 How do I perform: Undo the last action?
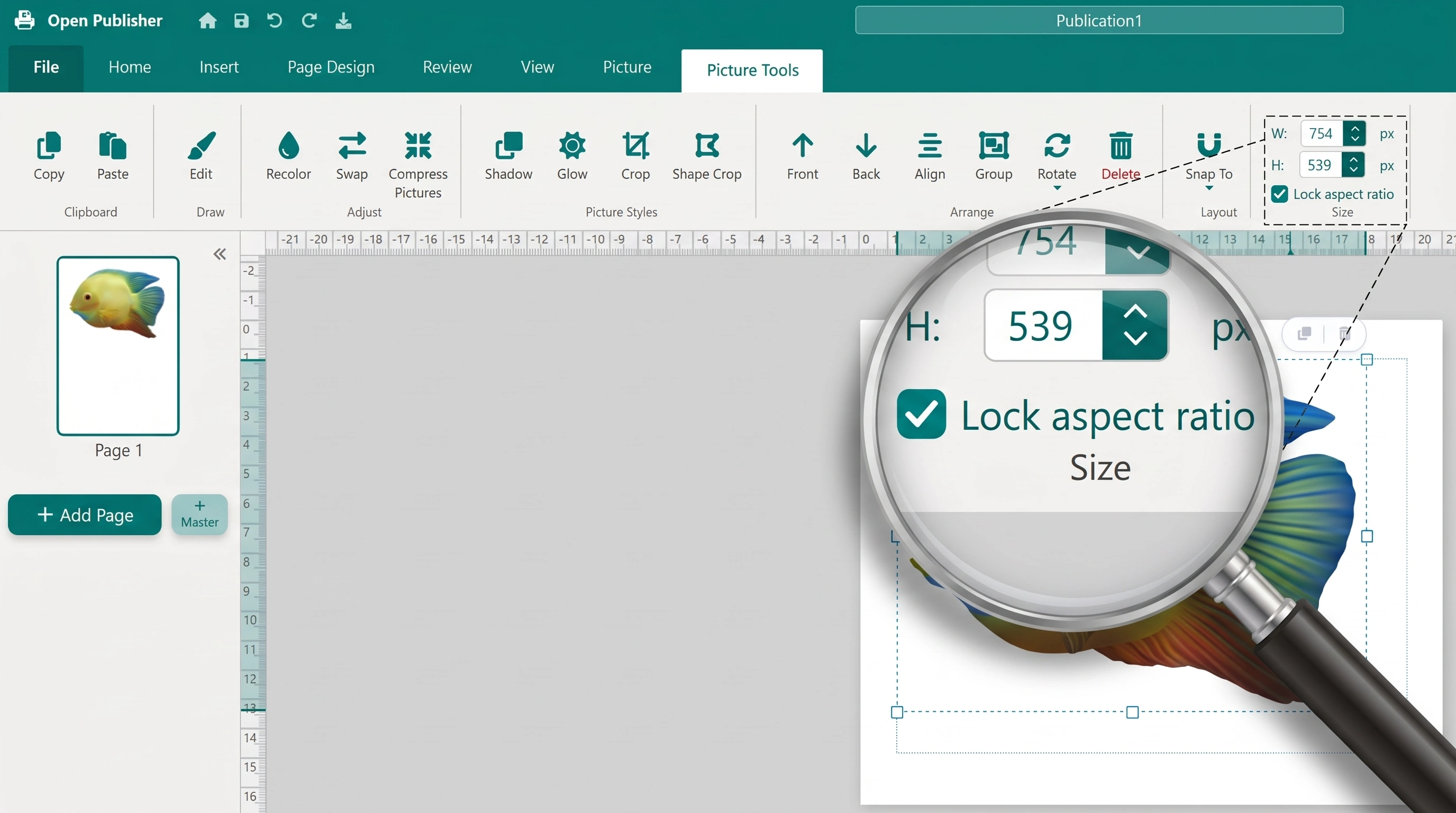pos(275,21)
